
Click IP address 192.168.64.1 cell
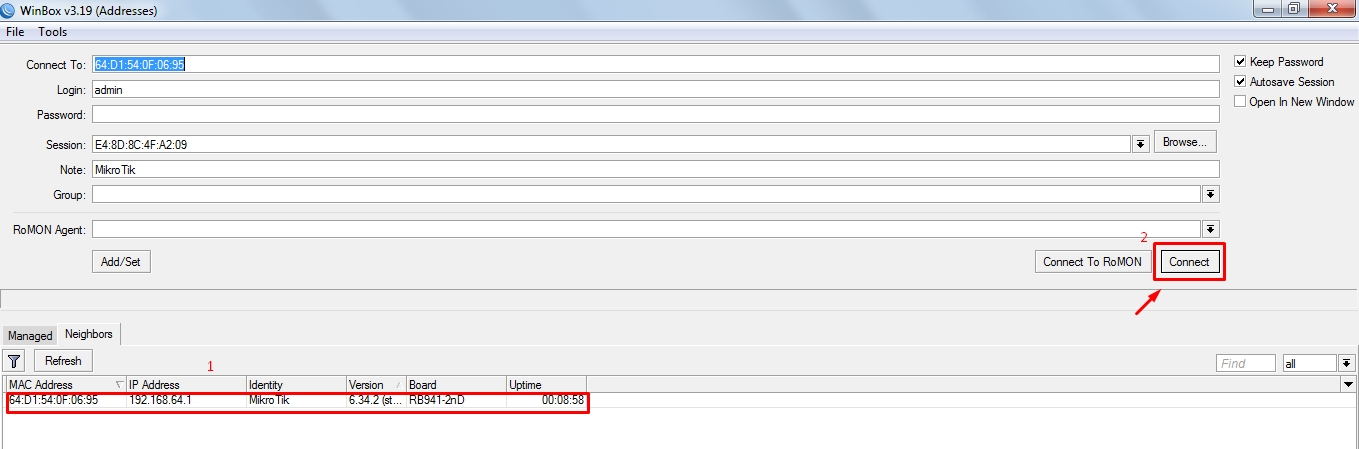click(160, 400)
